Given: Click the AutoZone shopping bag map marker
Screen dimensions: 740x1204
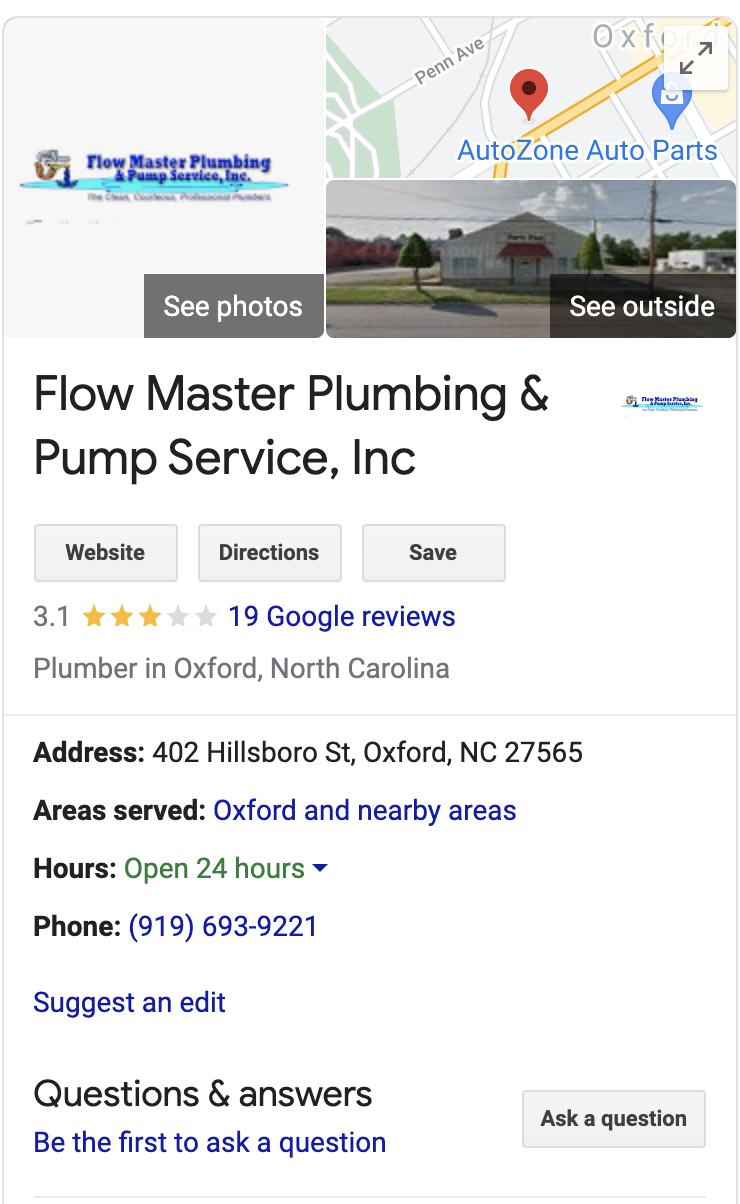Looking at the screenshot, I should tap(670, 98).
